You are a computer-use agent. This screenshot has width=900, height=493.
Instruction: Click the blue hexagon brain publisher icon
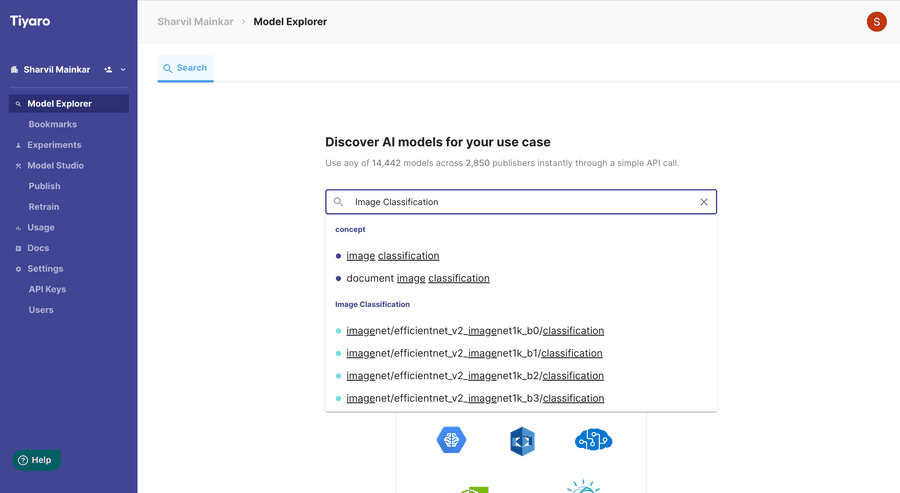[x=451, y=440]
